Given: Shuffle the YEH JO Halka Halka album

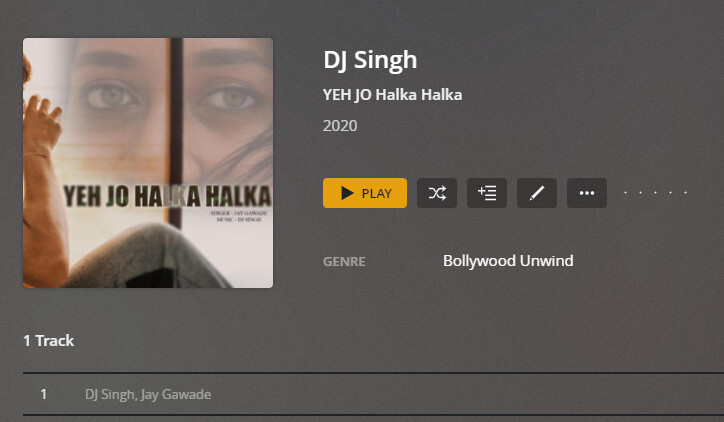Looking at the screenshot, I should [x=437, y=193].
